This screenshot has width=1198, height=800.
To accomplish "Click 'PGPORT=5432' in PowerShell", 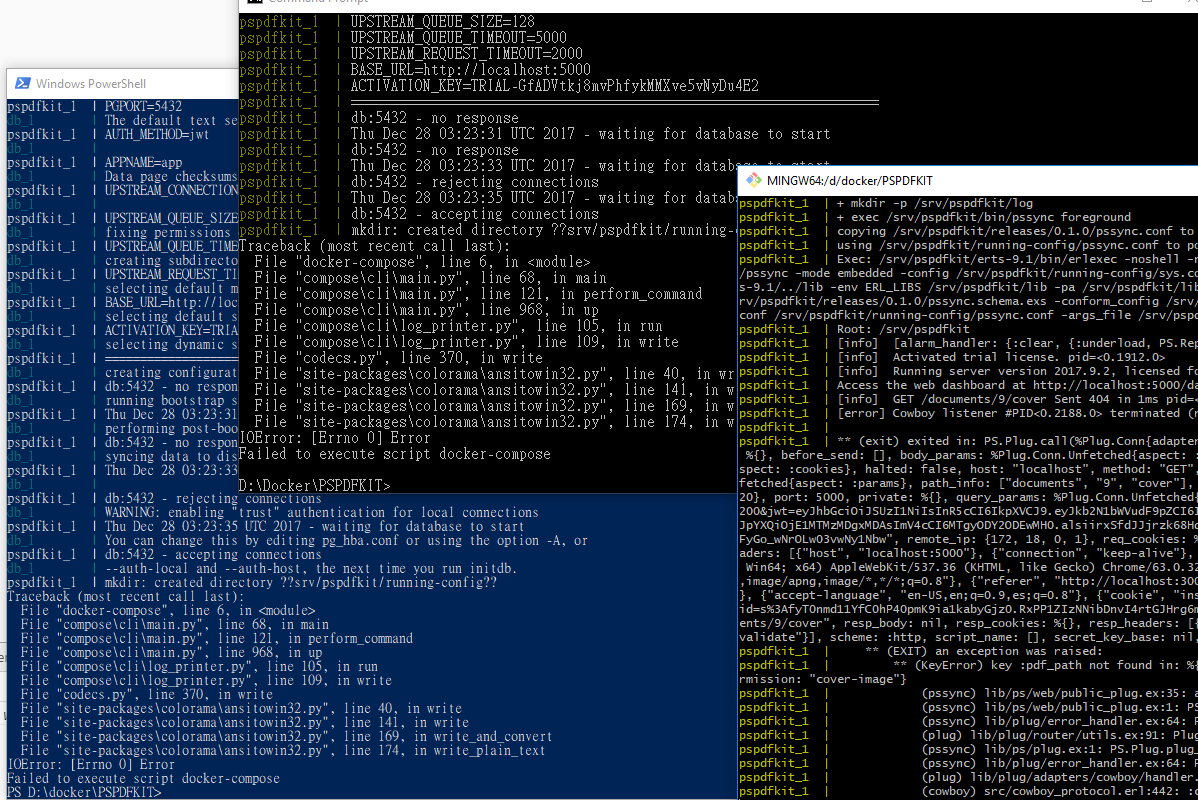I will coord(143,107).
